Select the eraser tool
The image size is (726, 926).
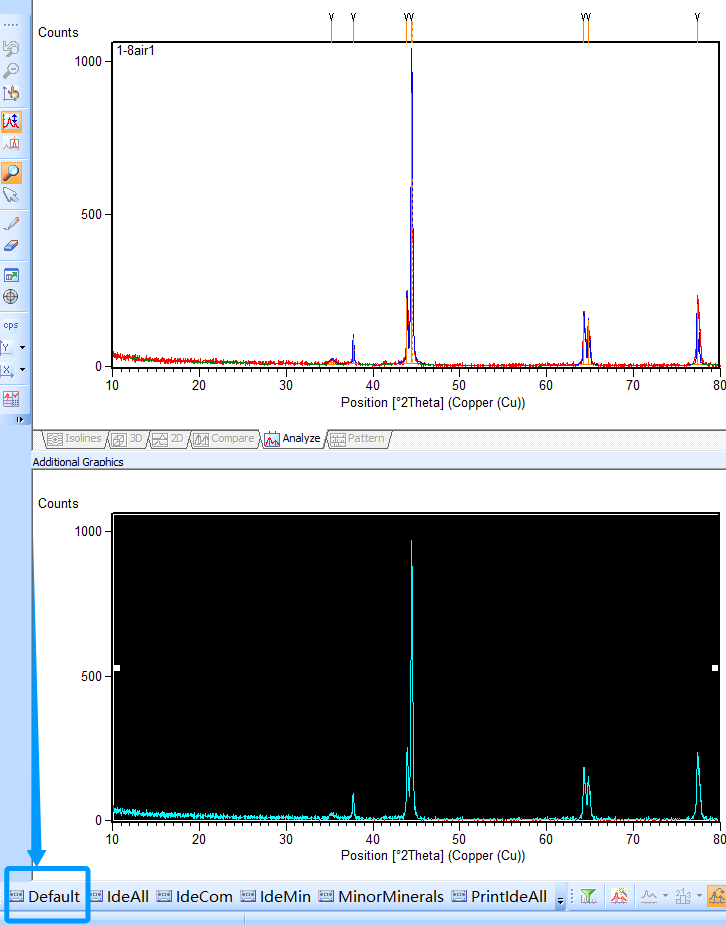click(11, 245)
